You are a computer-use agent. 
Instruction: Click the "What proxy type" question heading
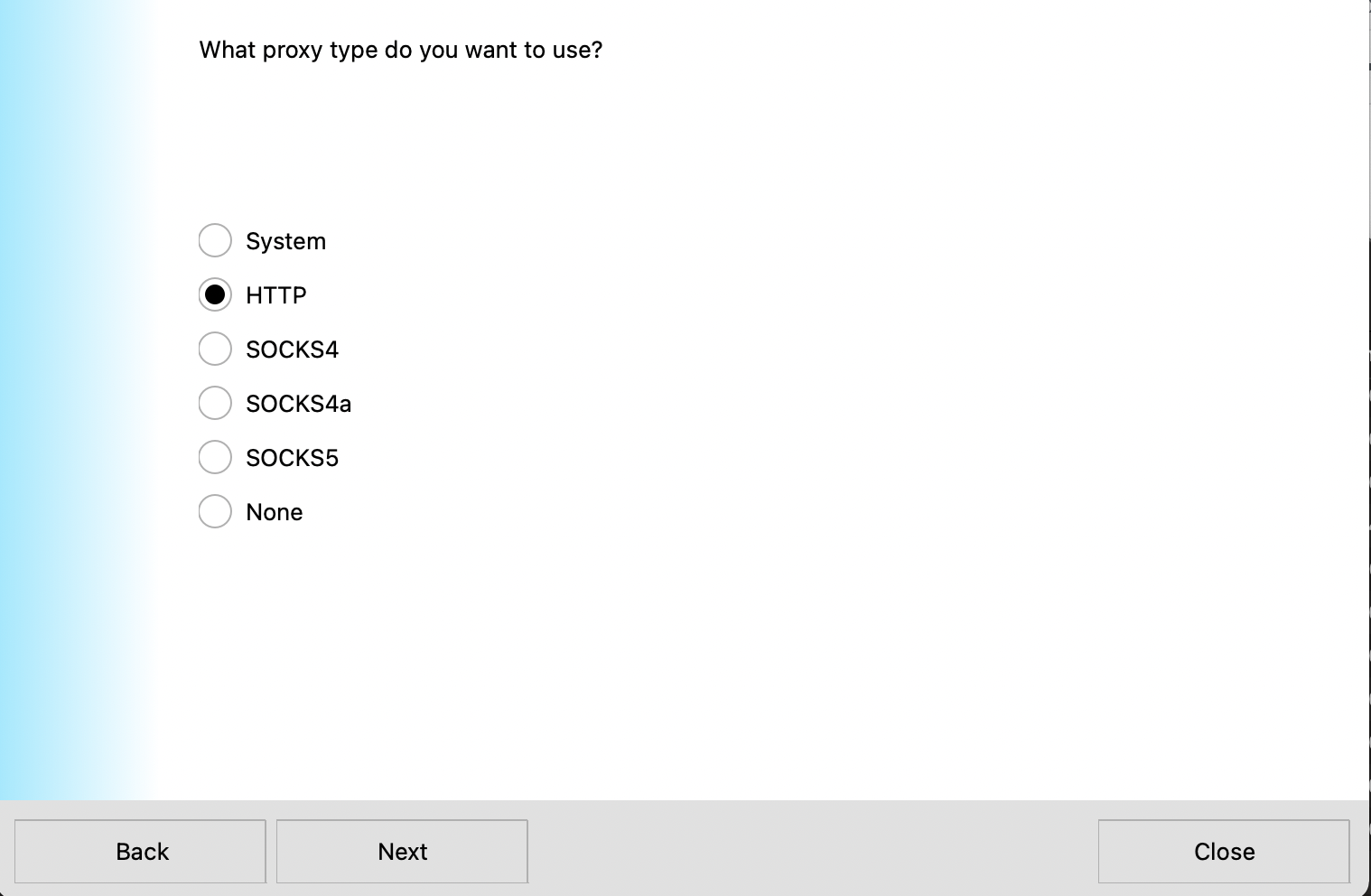[400, 50]
